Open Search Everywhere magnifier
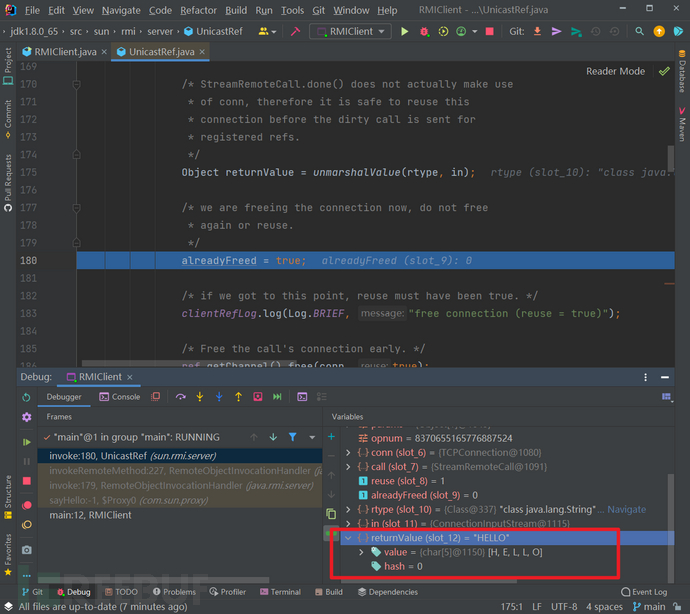 tap(639, 31)
